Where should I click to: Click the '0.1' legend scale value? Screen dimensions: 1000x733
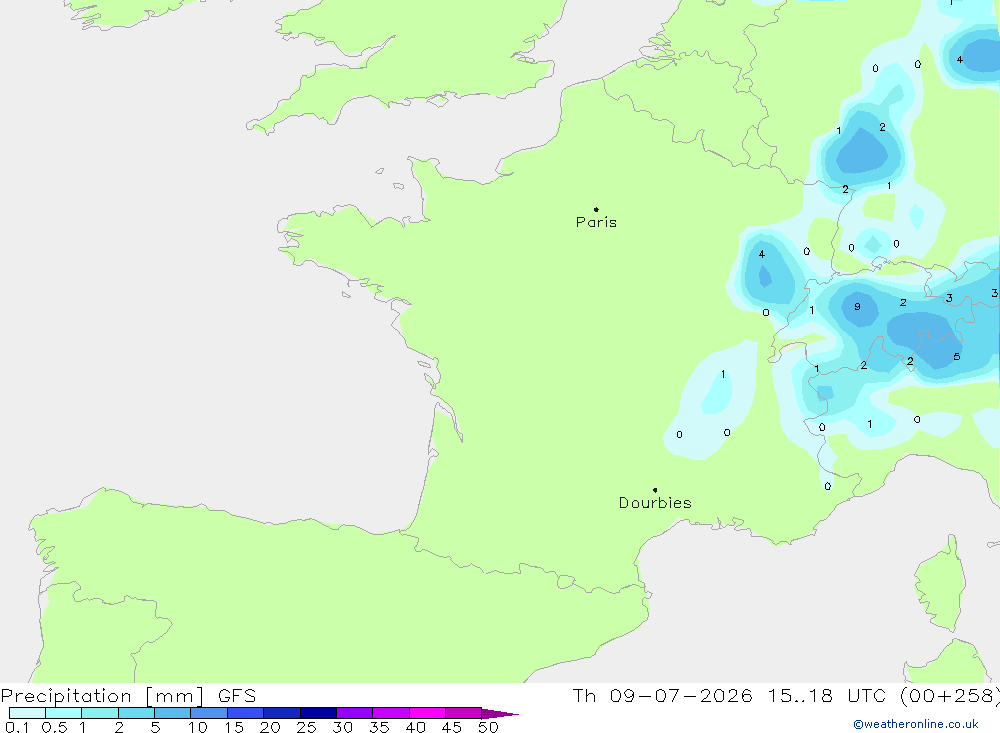(x=17, y=727)
